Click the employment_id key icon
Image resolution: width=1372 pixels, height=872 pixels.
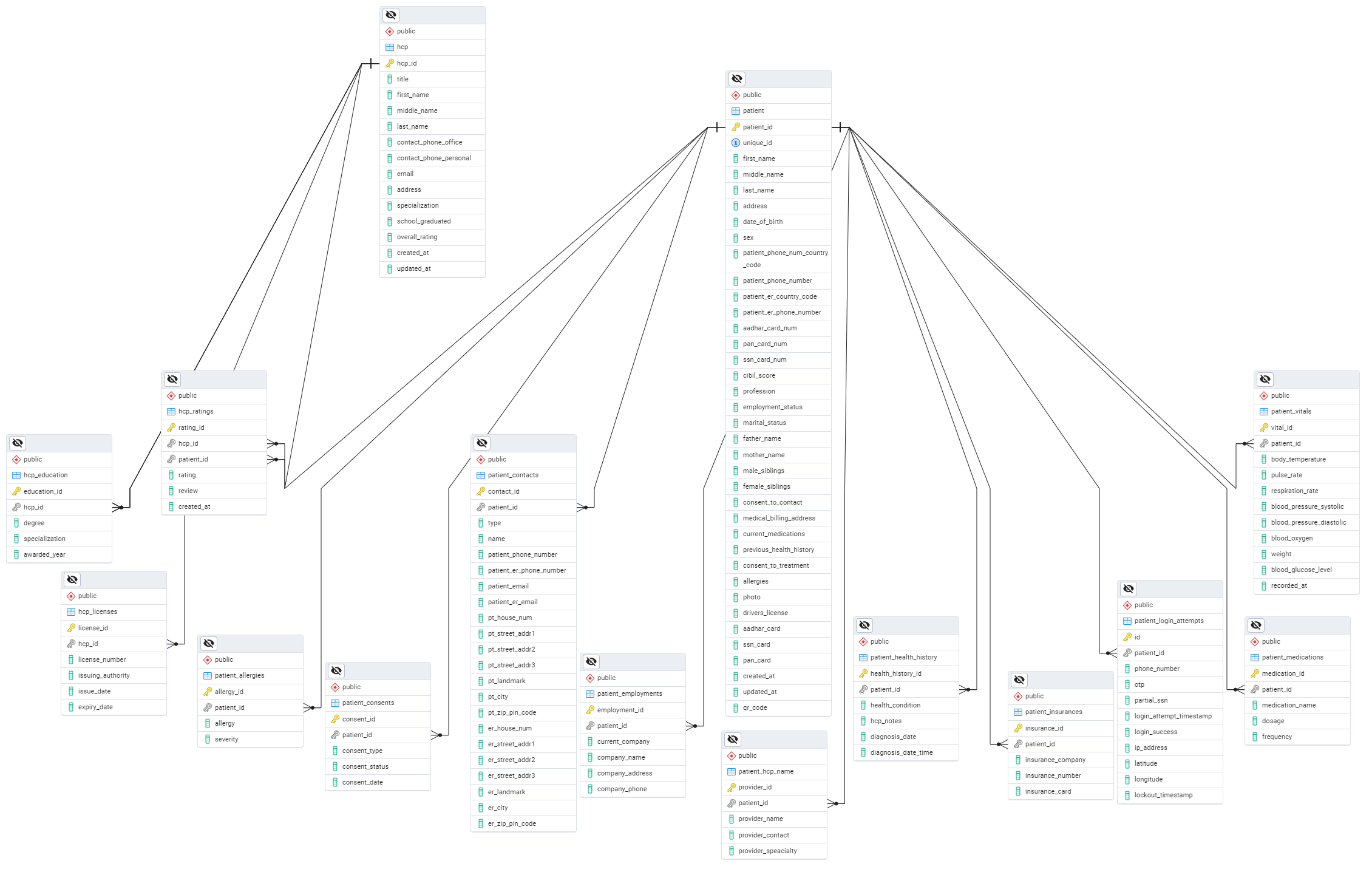(590, 710)
